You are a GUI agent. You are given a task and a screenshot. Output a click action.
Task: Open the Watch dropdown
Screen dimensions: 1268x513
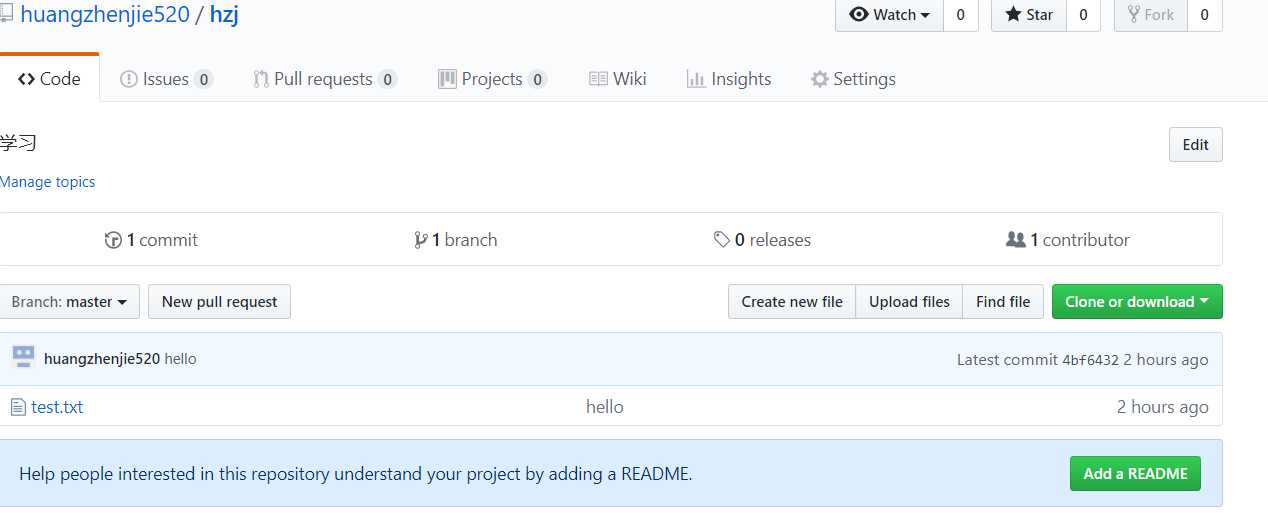pyautogui.click(x=889, y=15)
